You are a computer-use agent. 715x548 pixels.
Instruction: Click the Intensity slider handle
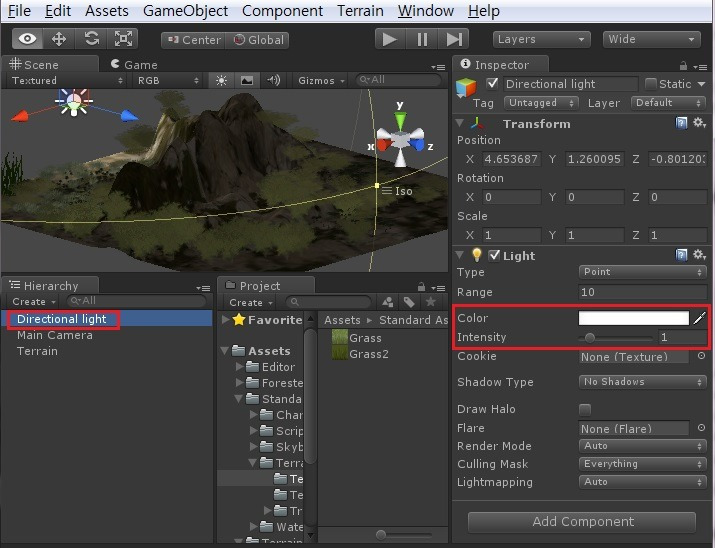[x=590, y=337]
